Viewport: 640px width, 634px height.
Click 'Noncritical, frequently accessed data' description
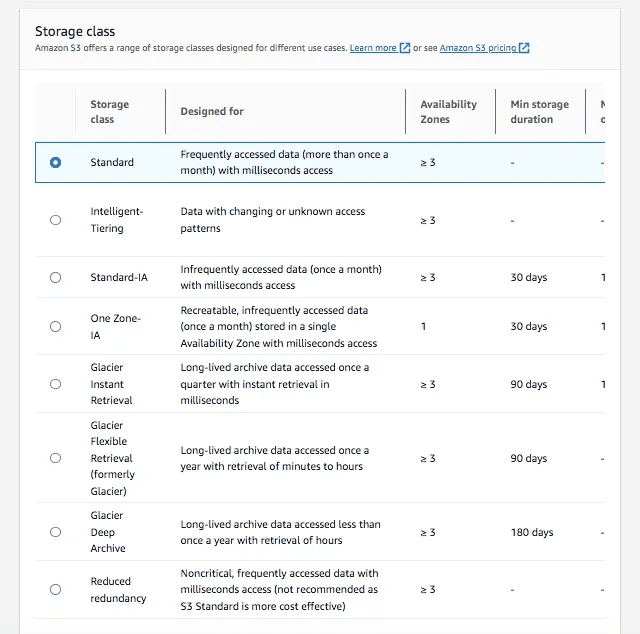coord(279,590)
